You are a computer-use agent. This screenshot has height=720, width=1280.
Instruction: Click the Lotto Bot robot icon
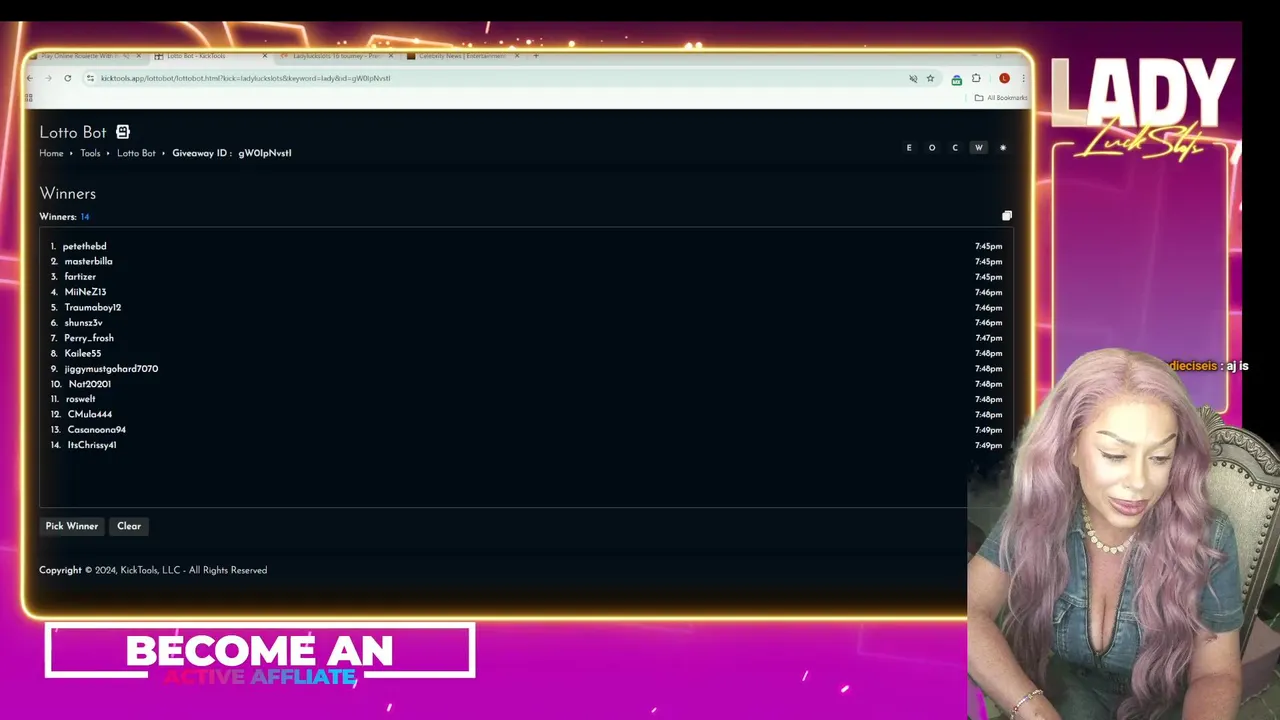pyautogui.click(x=123, y=132)
